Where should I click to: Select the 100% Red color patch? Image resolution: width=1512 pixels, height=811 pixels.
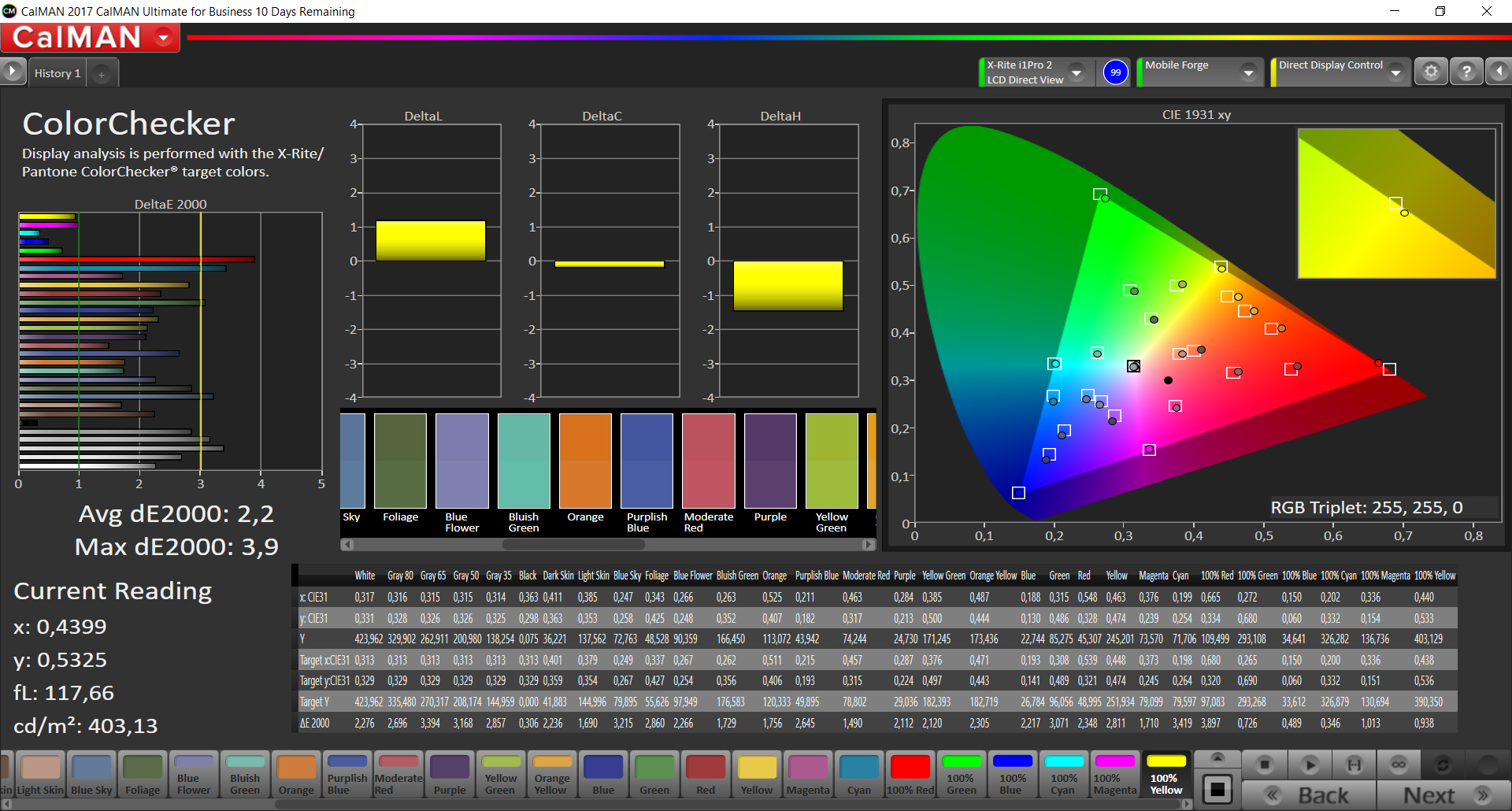910,775
